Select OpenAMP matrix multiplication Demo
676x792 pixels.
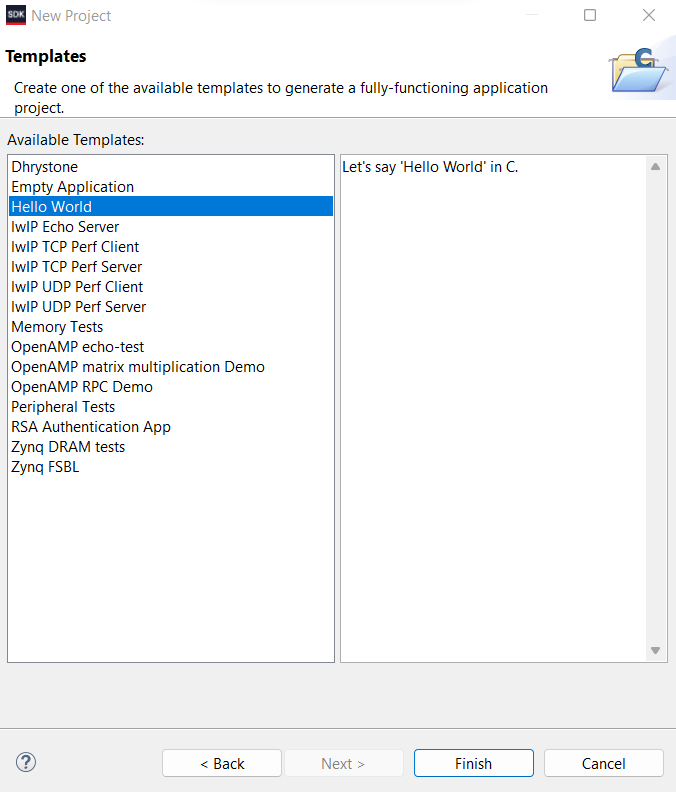138,367
